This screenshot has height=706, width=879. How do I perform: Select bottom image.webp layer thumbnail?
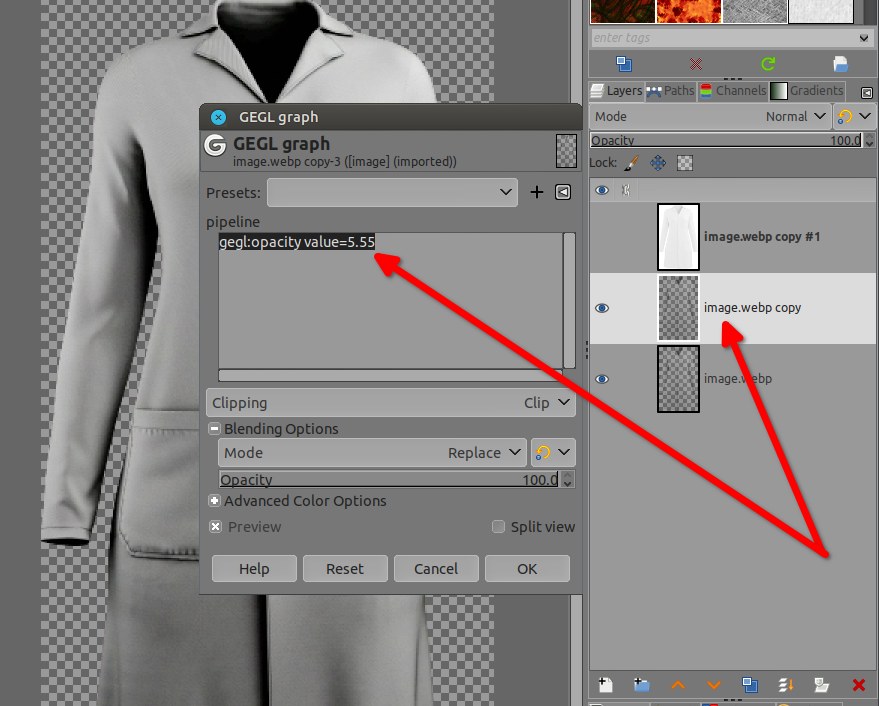[x=678, y=379]
